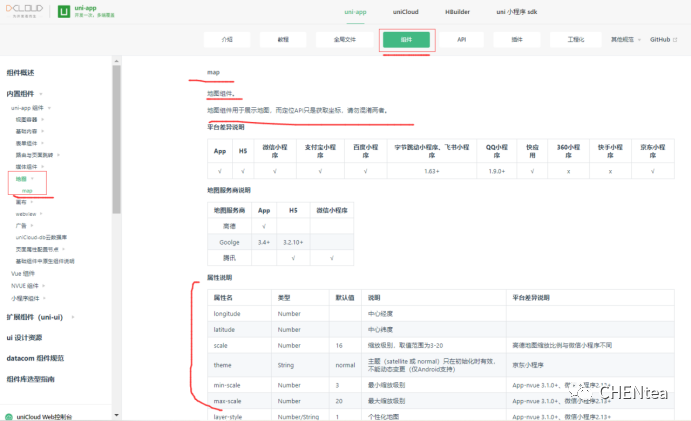
Task: Expand the 小程序组件 sidebar item
Action: (28, 298)
